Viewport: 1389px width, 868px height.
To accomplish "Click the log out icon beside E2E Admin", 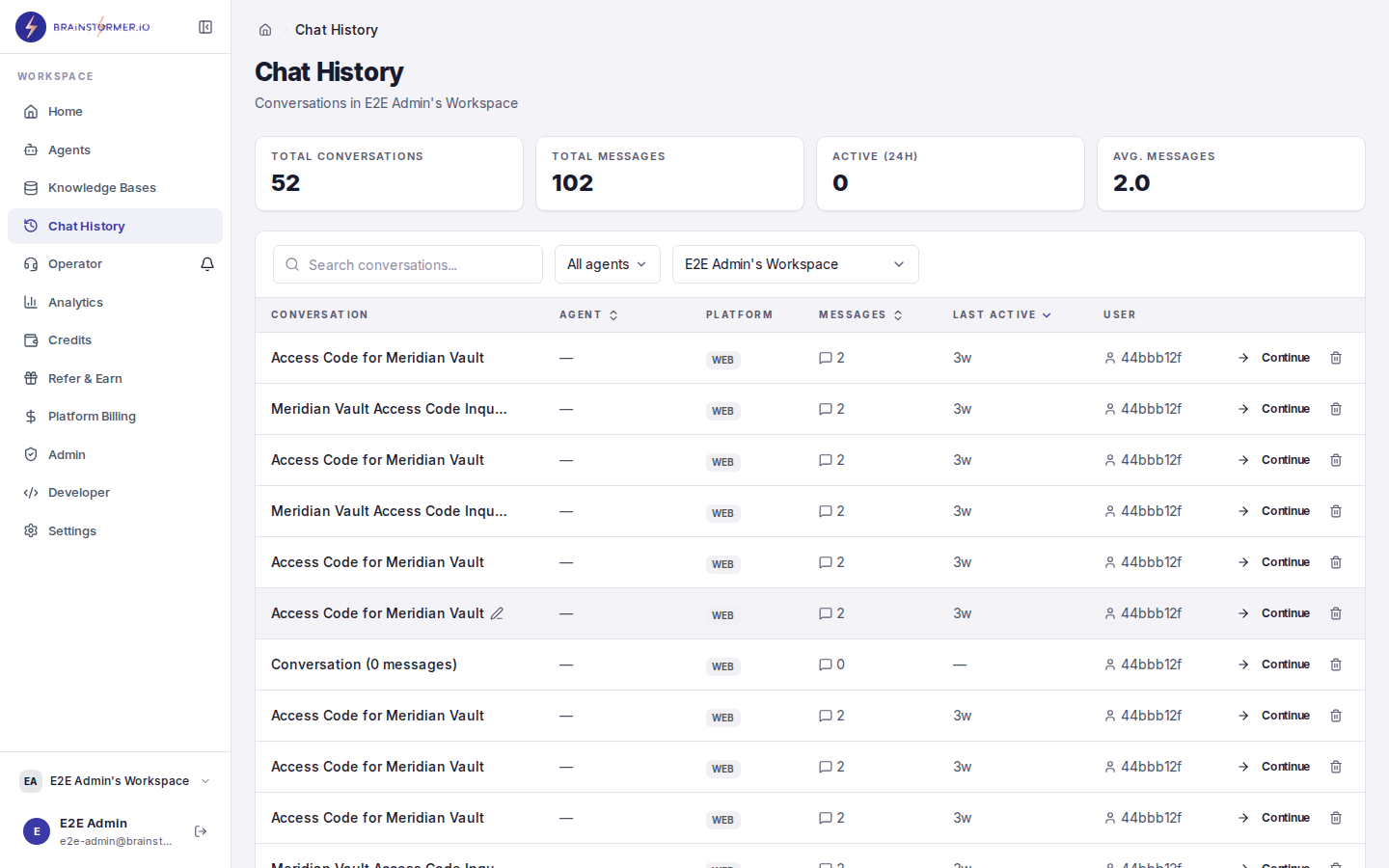I will pyautogui.click(x=201, y=831).
